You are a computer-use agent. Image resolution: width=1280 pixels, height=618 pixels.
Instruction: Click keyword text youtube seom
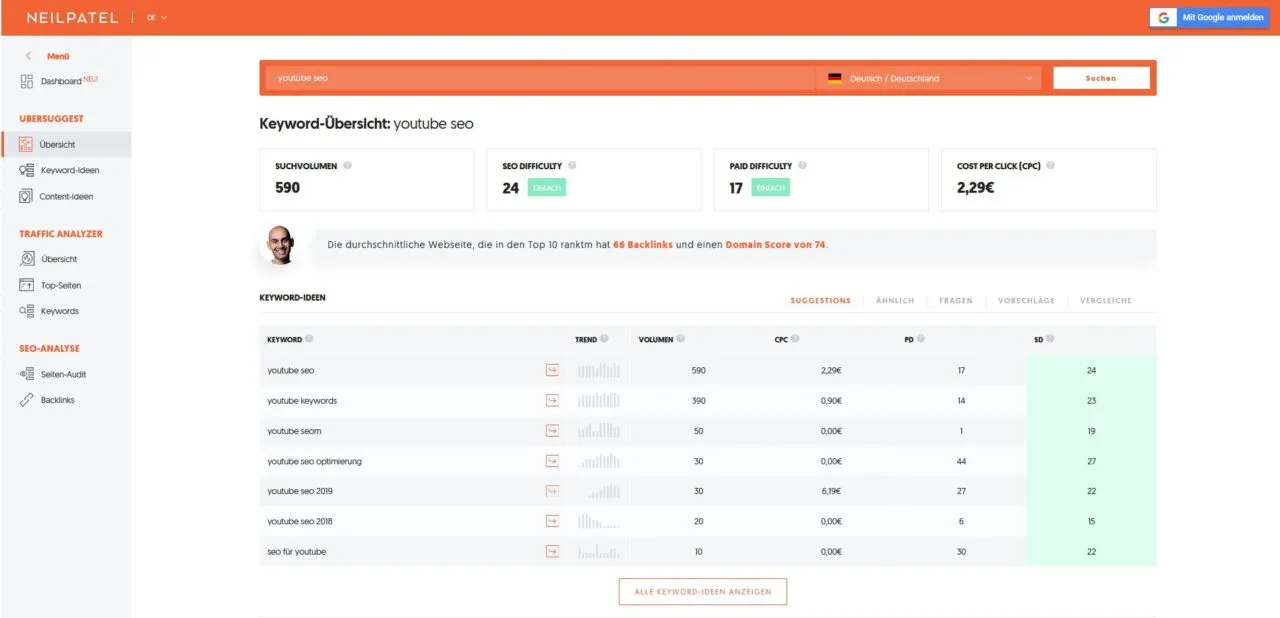(294, 431)
